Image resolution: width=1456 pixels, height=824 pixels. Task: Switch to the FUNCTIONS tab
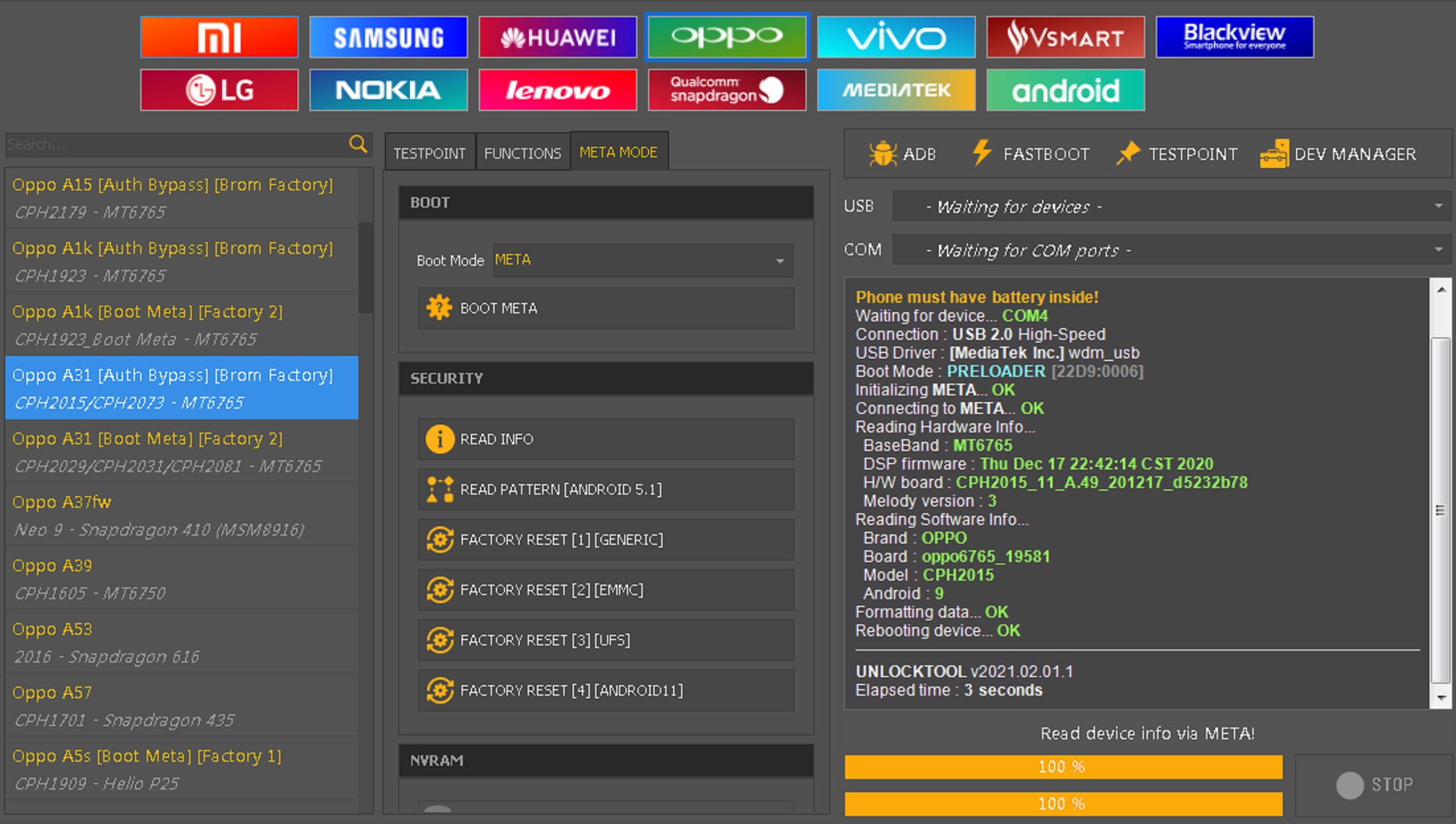[x=522, y=153]
